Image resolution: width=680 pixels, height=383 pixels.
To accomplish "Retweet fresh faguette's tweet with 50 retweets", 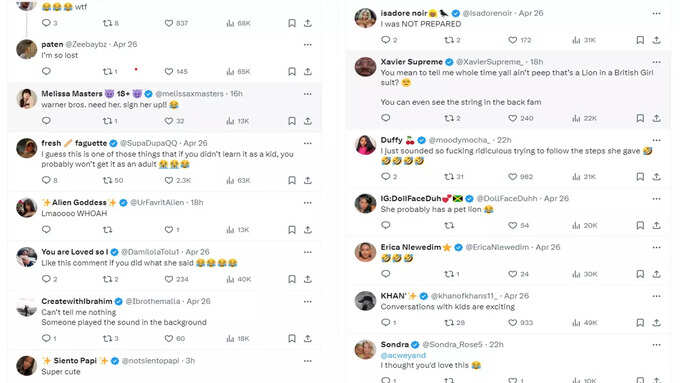I will point(107,180).
